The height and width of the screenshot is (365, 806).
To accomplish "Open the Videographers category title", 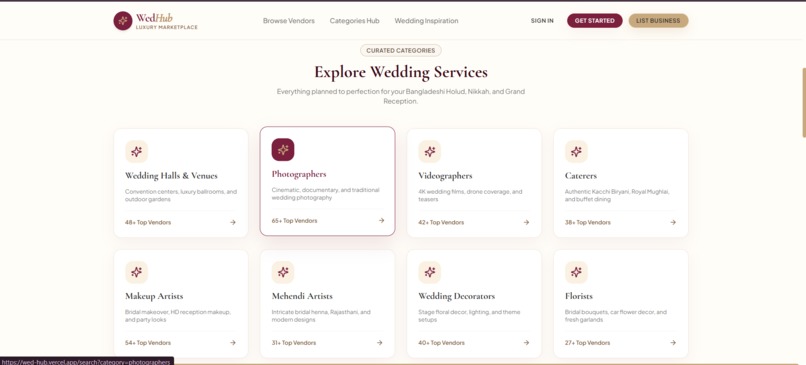I will 445,176.
